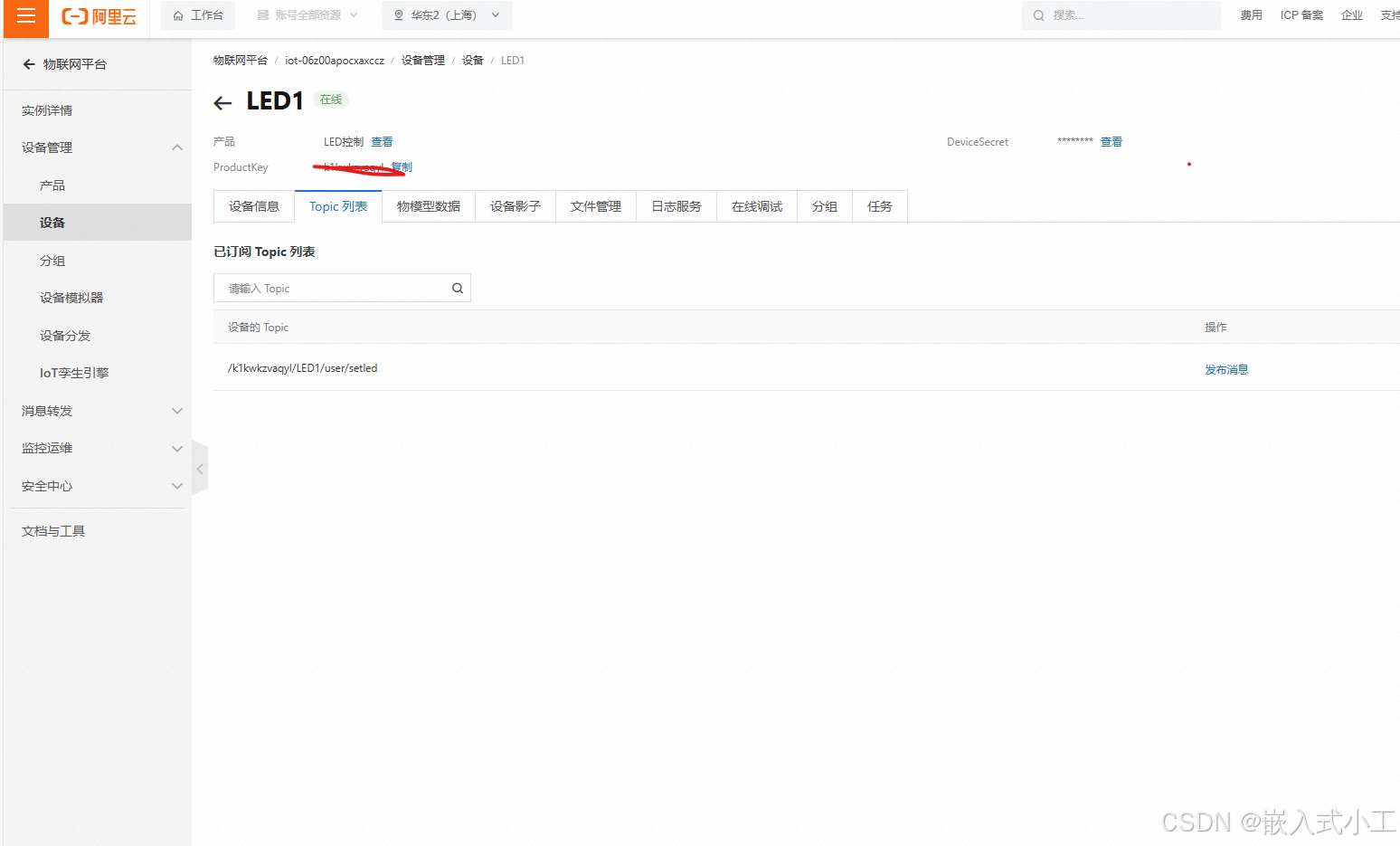
Task: Click 复制 to copy the ProductKey
Action: 402,166
